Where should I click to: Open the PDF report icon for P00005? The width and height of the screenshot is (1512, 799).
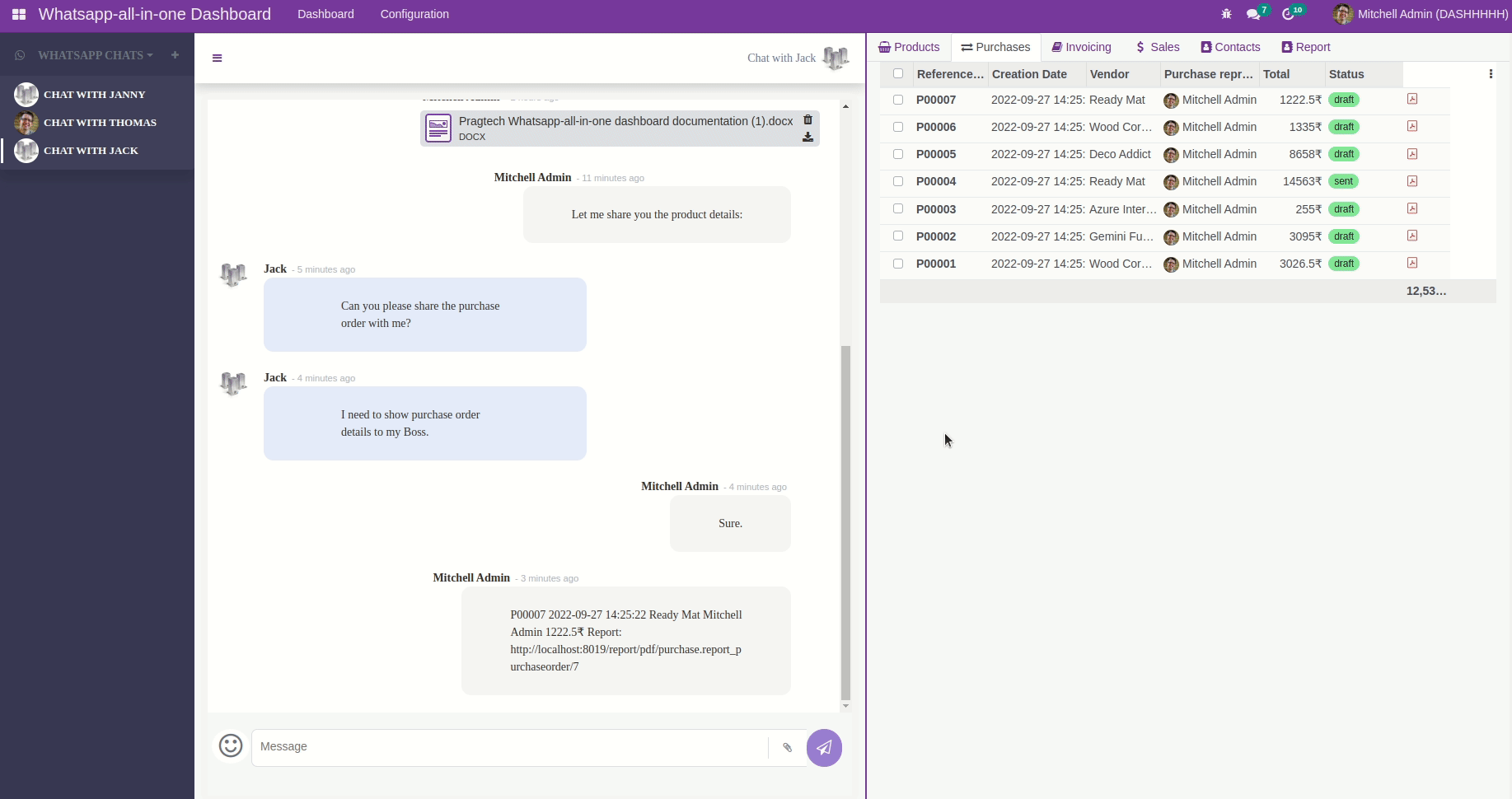[x=1412, y=154]
